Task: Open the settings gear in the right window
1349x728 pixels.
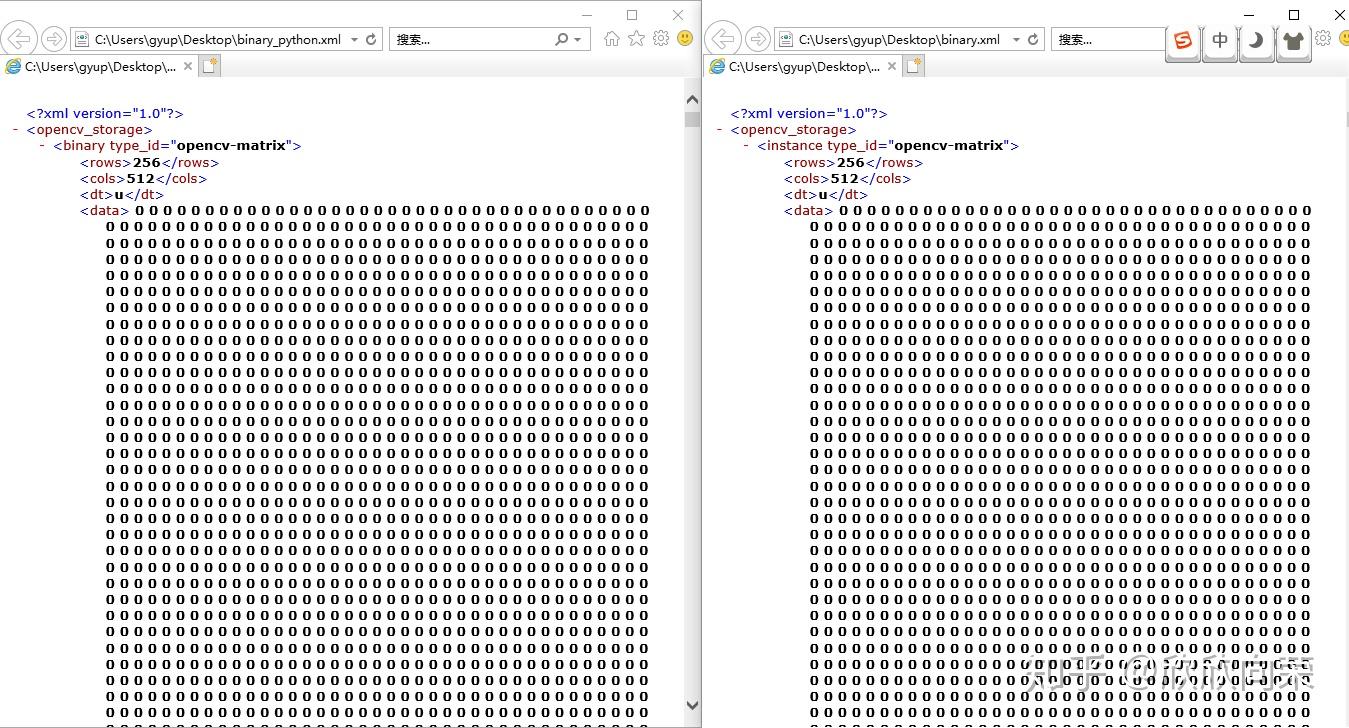Action: click(x=1323, y=38)
